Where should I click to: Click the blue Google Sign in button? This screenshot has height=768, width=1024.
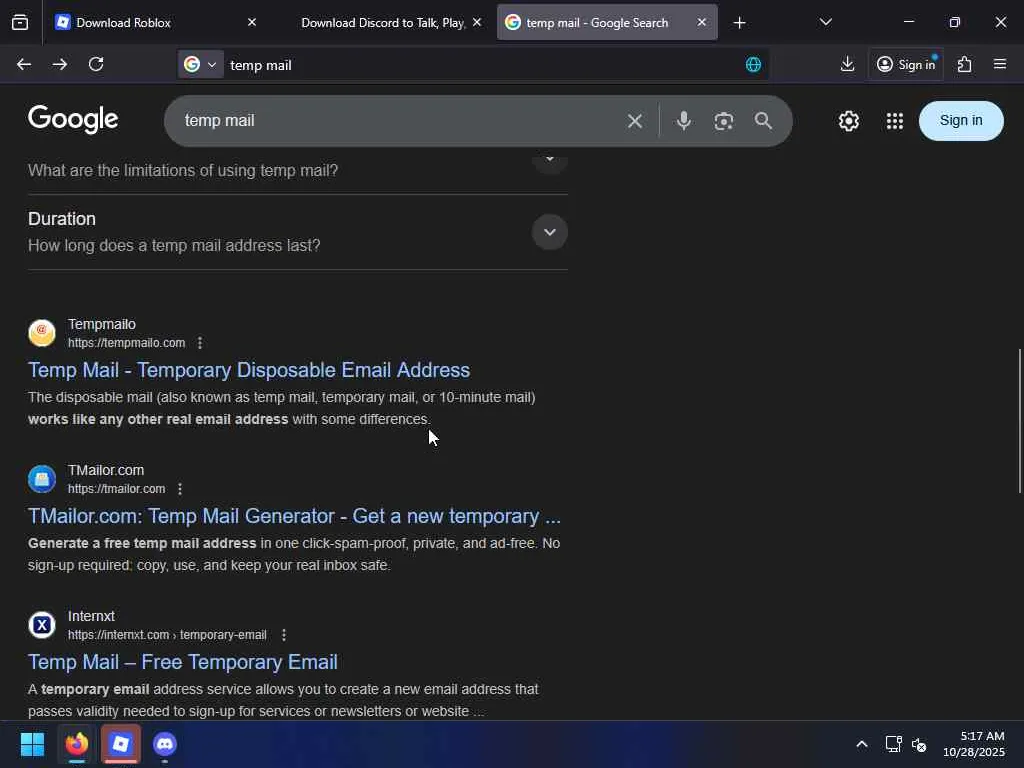point(961,121)
